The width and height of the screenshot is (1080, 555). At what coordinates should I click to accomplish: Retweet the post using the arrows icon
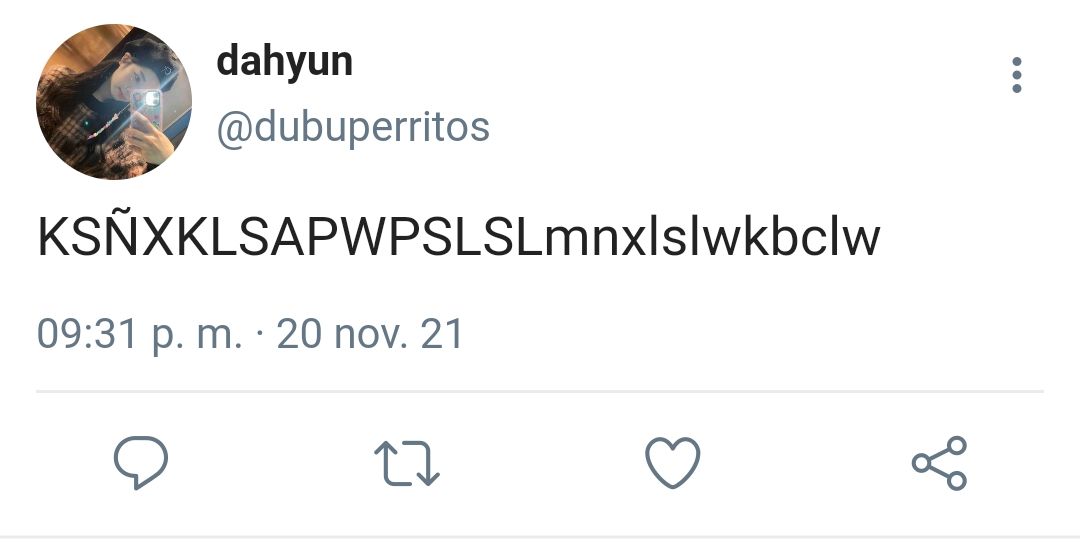[406, 463]
